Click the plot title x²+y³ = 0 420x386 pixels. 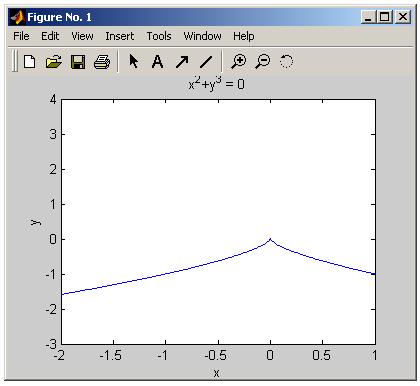coord(216,83)
